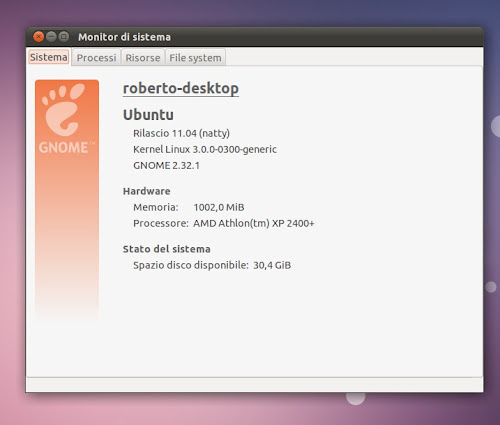Click the Kernel Linux 3.0.0-0300-generic line
500x425 pixels.
[205, 149]
